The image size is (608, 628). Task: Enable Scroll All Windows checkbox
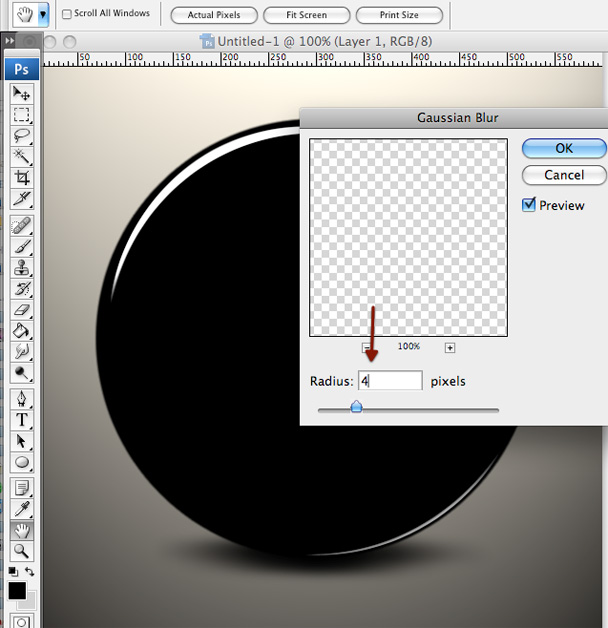pos(67,14)
